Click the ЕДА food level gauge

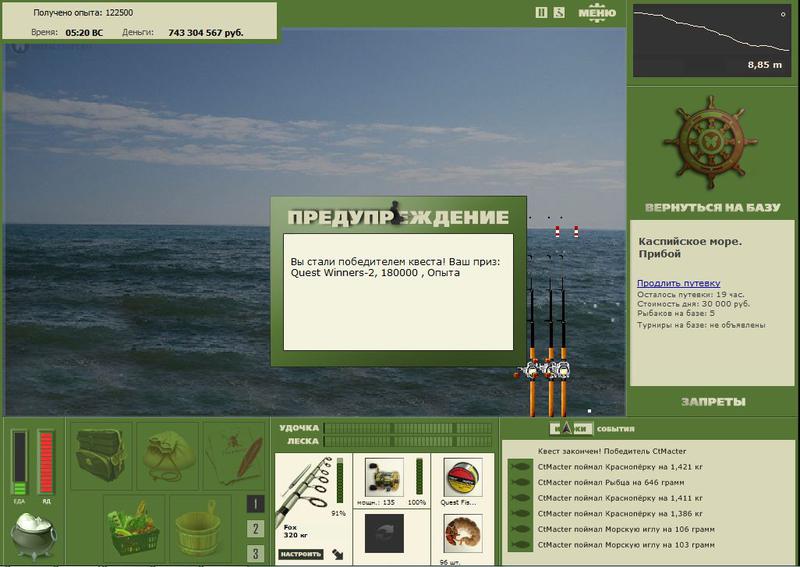19,462
